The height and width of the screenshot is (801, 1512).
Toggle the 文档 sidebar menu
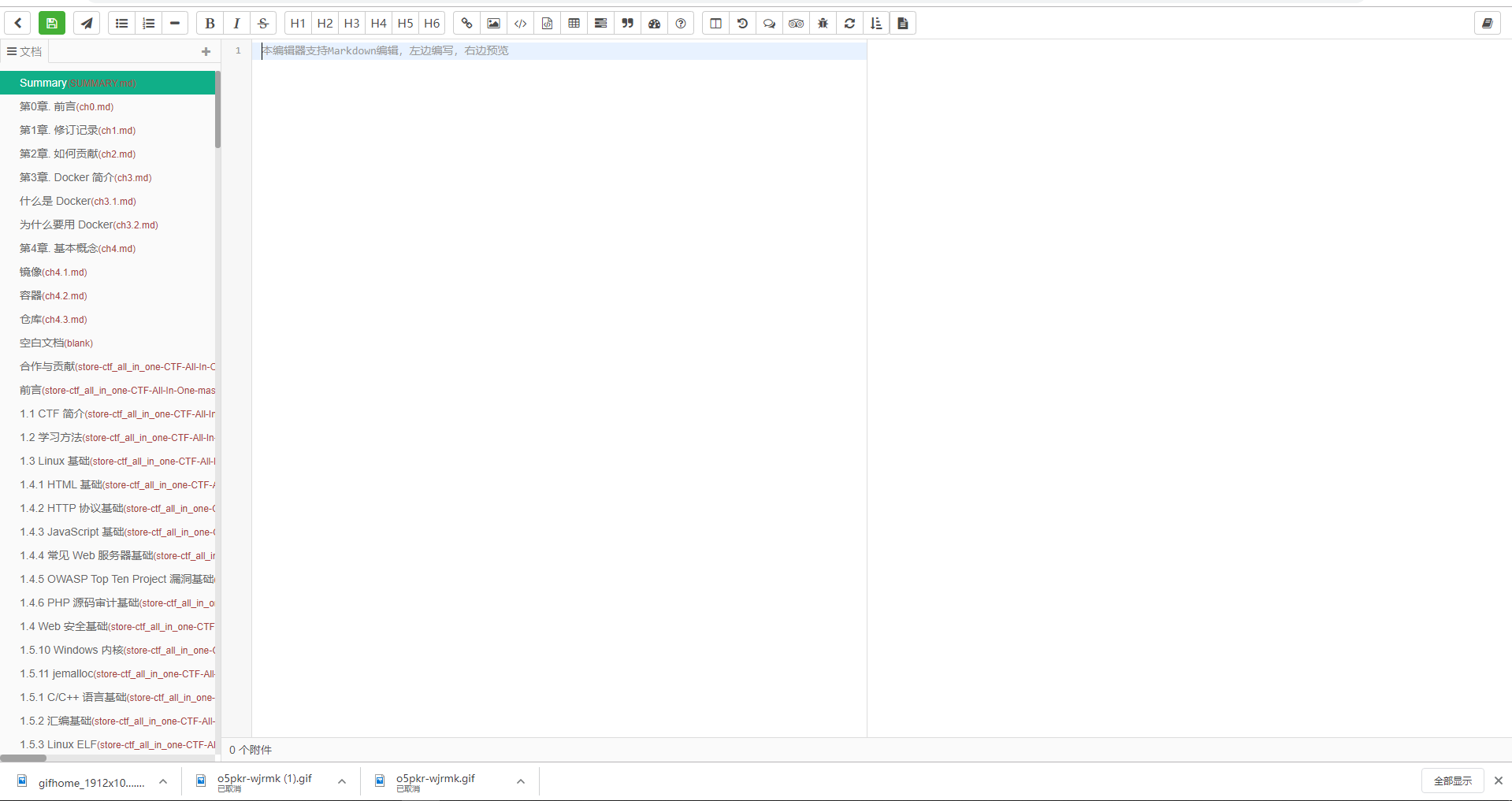click(x=24, y=51)
